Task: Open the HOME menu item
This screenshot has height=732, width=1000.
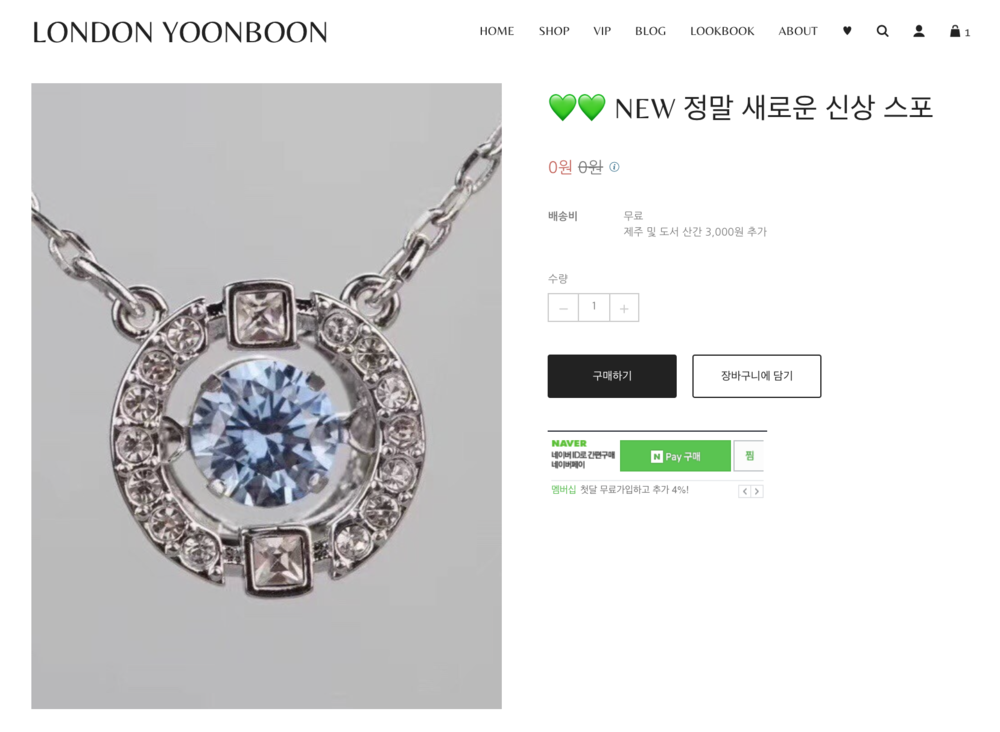Action: pos(497,31)
